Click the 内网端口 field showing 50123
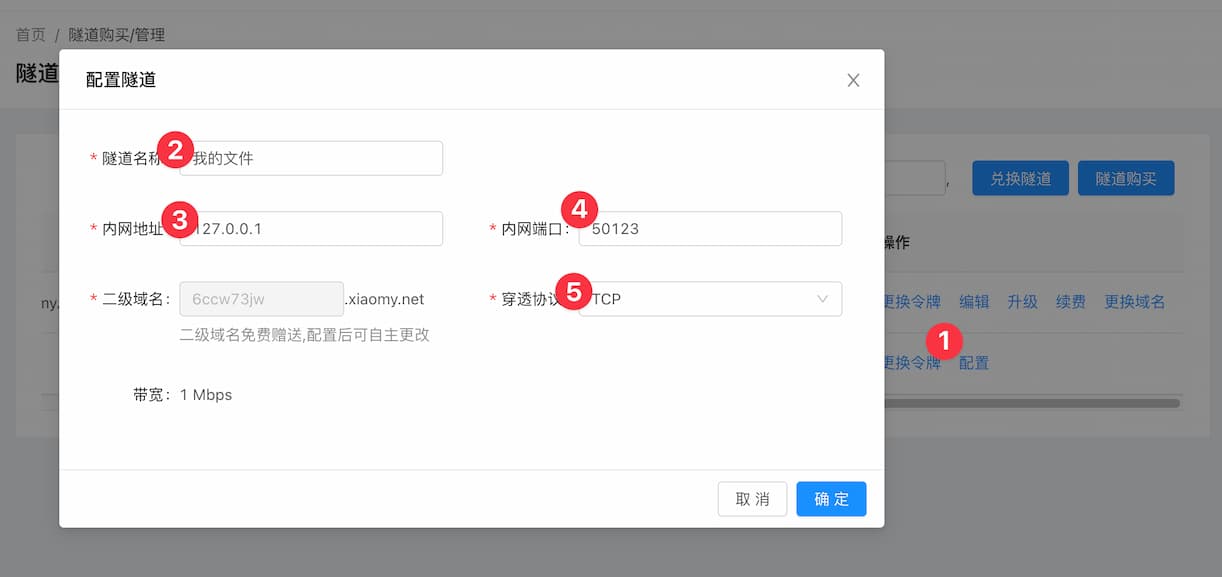The image size is (1222, 577). click(x=710, y=228)
